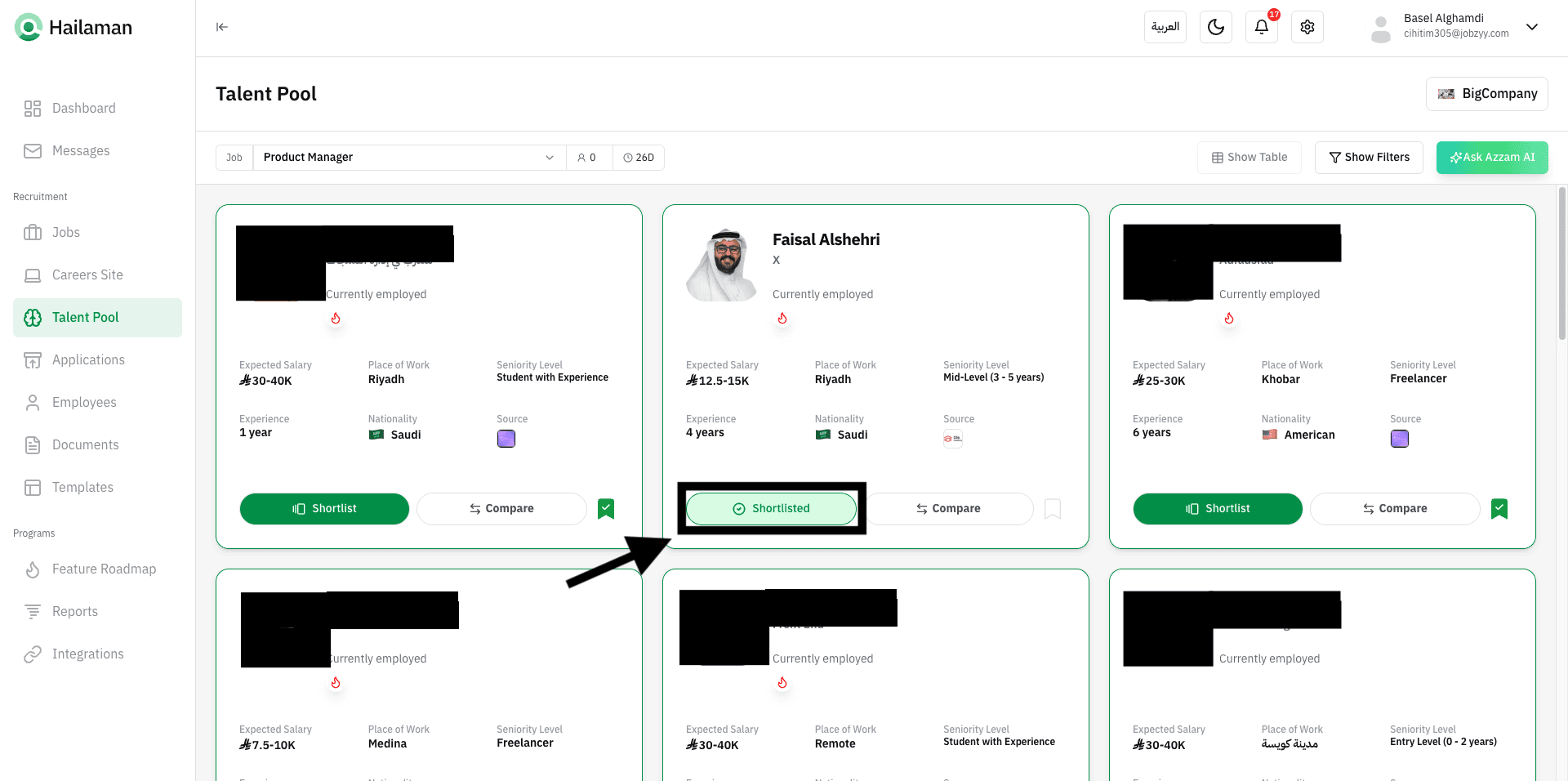Open Employees in sidebar
This screenshot has height=781, width=1568.
(x=97, y=403)
